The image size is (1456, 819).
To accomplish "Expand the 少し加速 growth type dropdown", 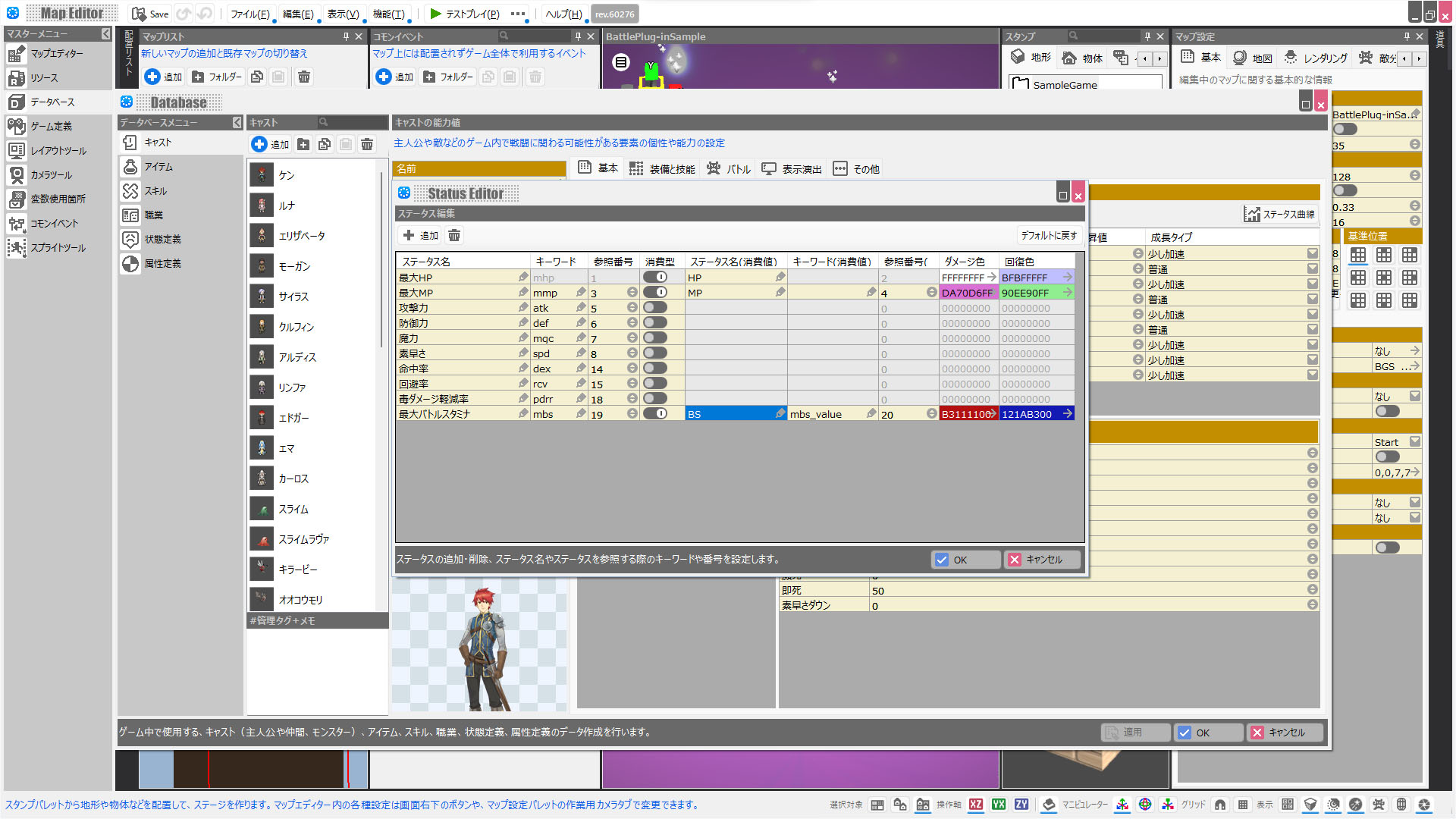I will point(1312,254).
